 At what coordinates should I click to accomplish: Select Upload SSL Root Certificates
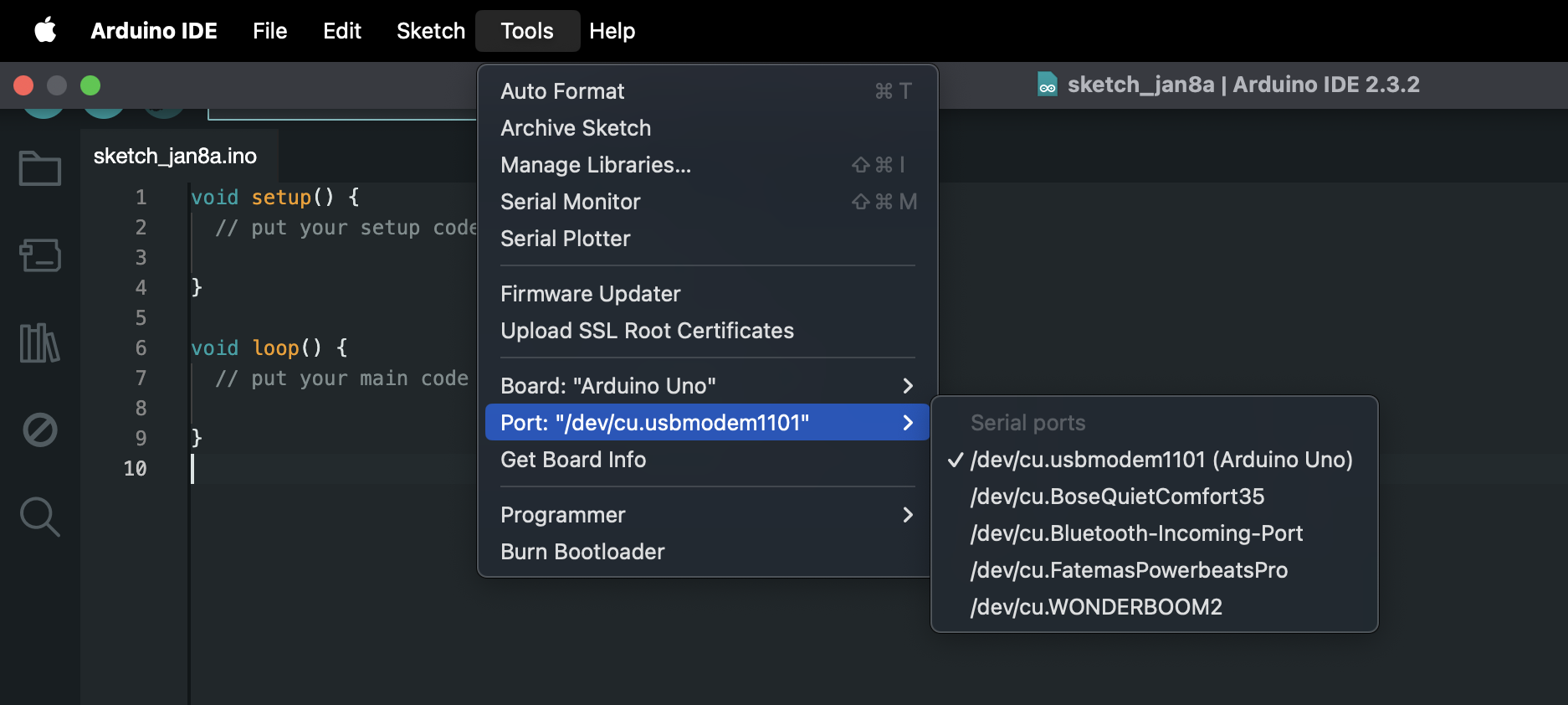click(x=708, y=331)
